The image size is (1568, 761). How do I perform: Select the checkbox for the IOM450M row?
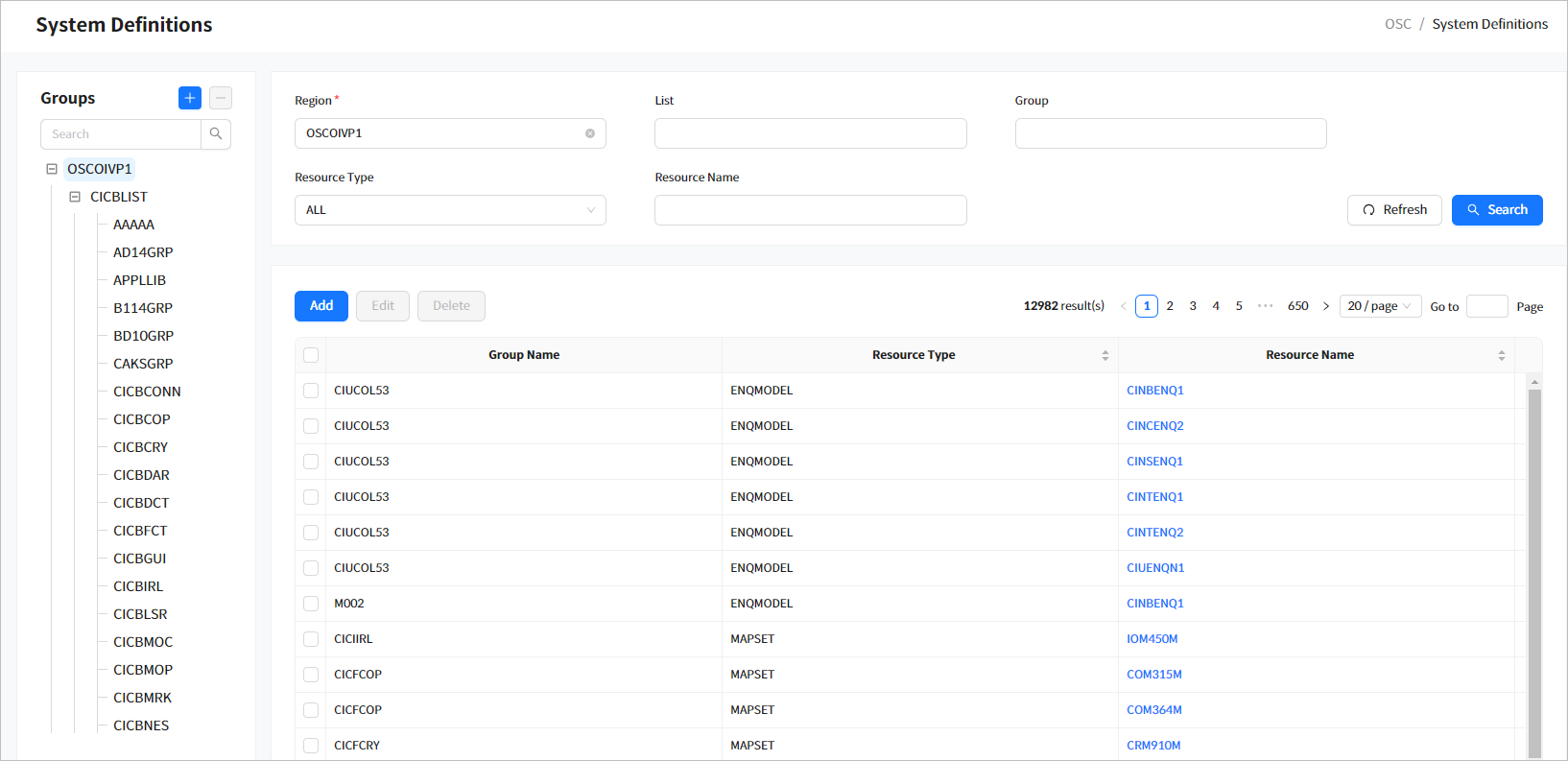tap(311, 639)
